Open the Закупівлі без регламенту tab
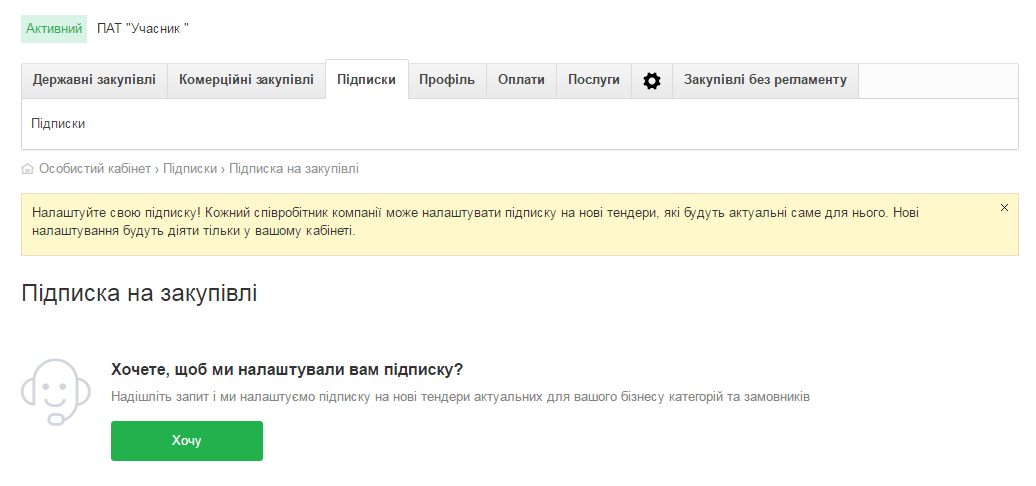The image size is (1036, 486). tap(765, 80)
